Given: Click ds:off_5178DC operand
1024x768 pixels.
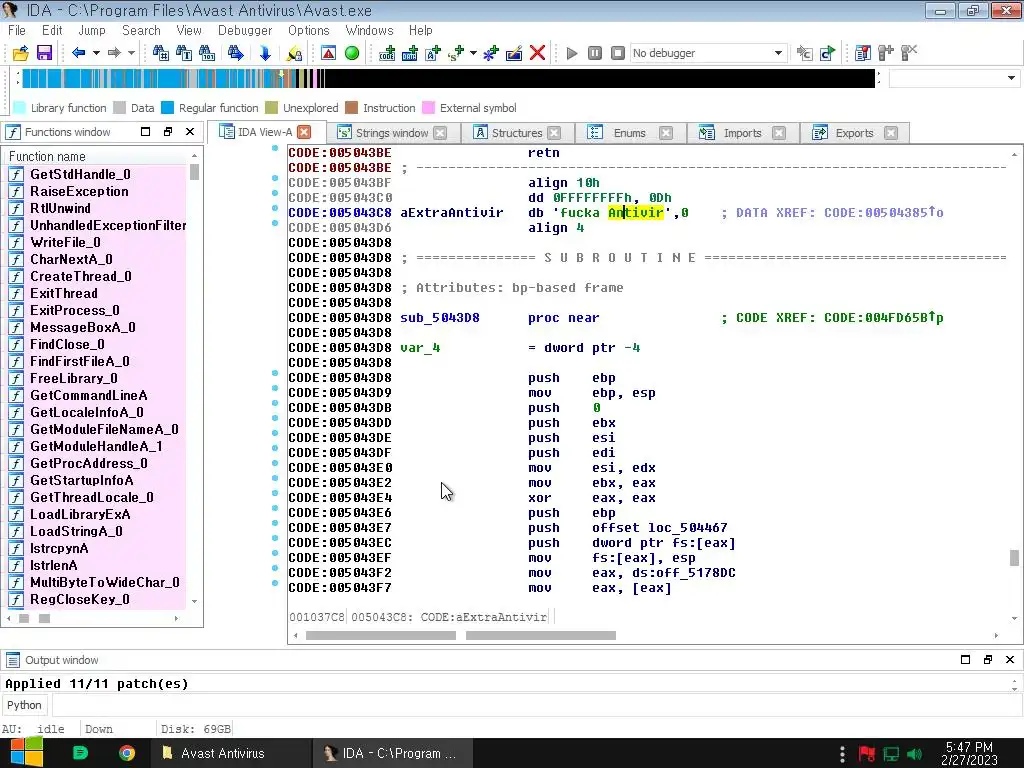Looking at the screenshot, I should click(684, 572).
